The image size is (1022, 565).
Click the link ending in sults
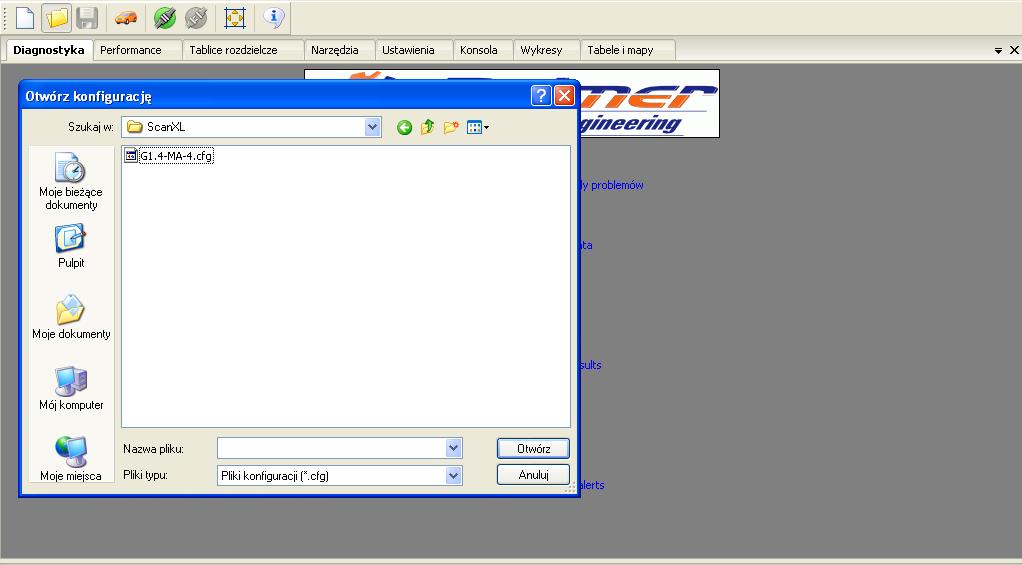591,365
